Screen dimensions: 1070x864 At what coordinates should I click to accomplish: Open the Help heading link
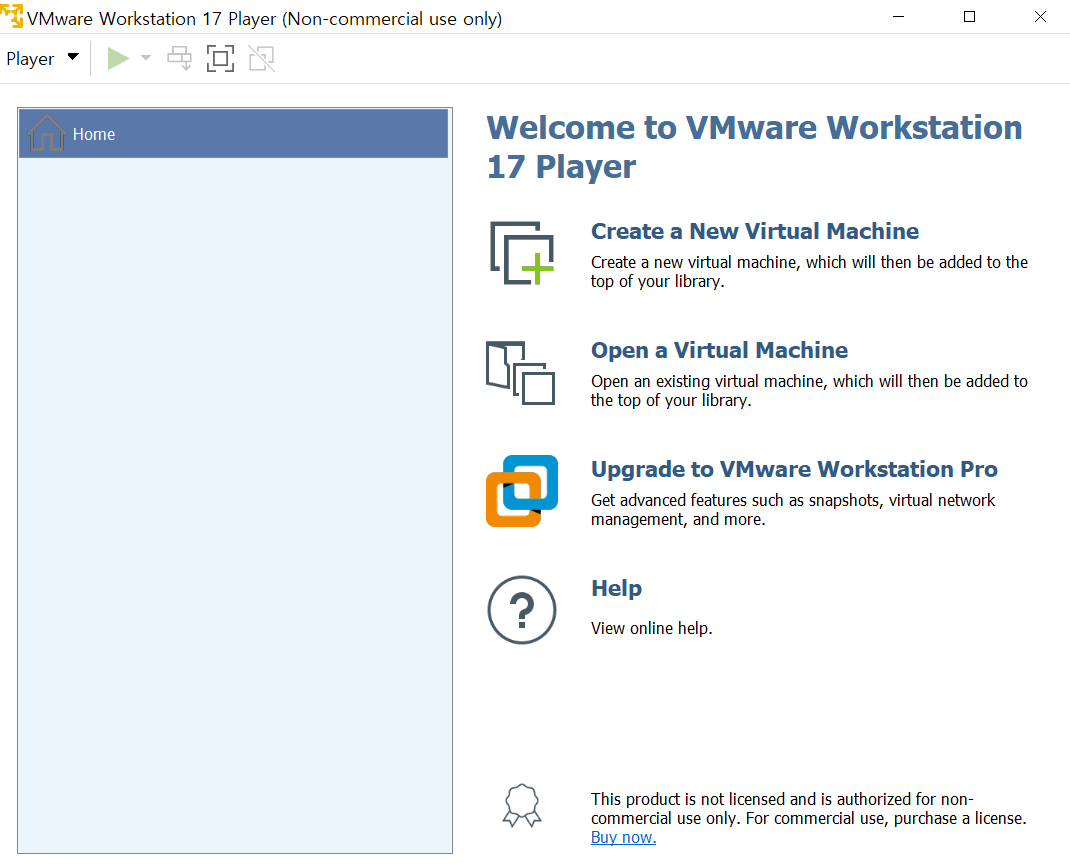pyautogui.click(x=616, y=588)
